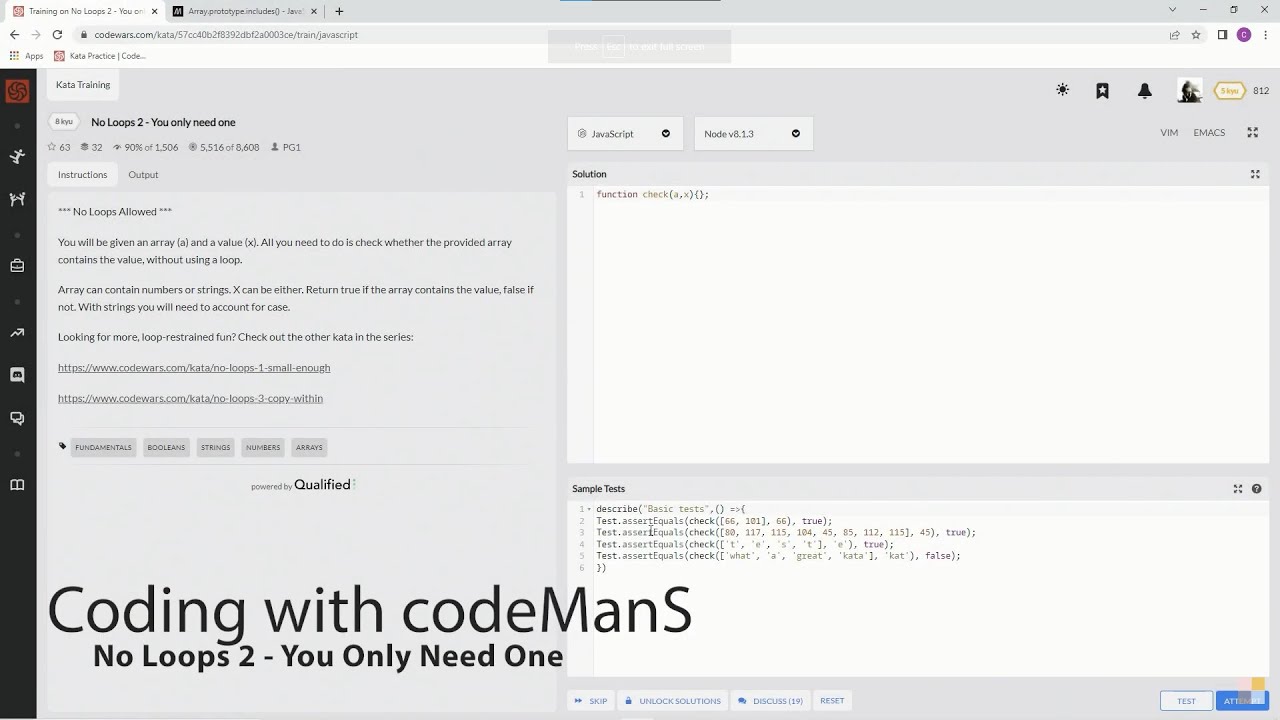Share this page icon in address bar
The image size is (1280, 720).
coord(1174,34)
